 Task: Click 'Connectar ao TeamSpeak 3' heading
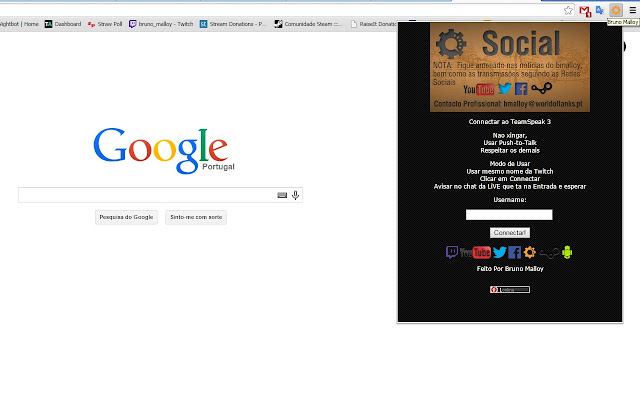click(510, 122)
